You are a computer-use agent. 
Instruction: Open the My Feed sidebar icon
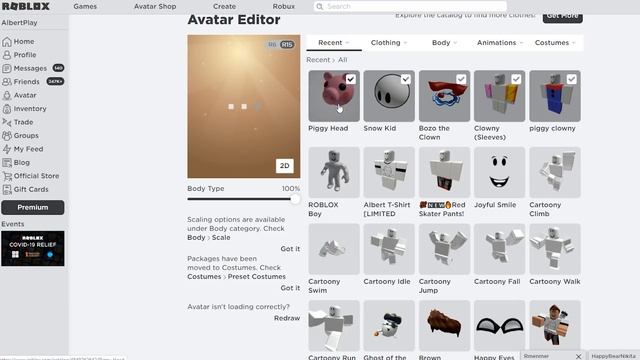pos(7,149)
